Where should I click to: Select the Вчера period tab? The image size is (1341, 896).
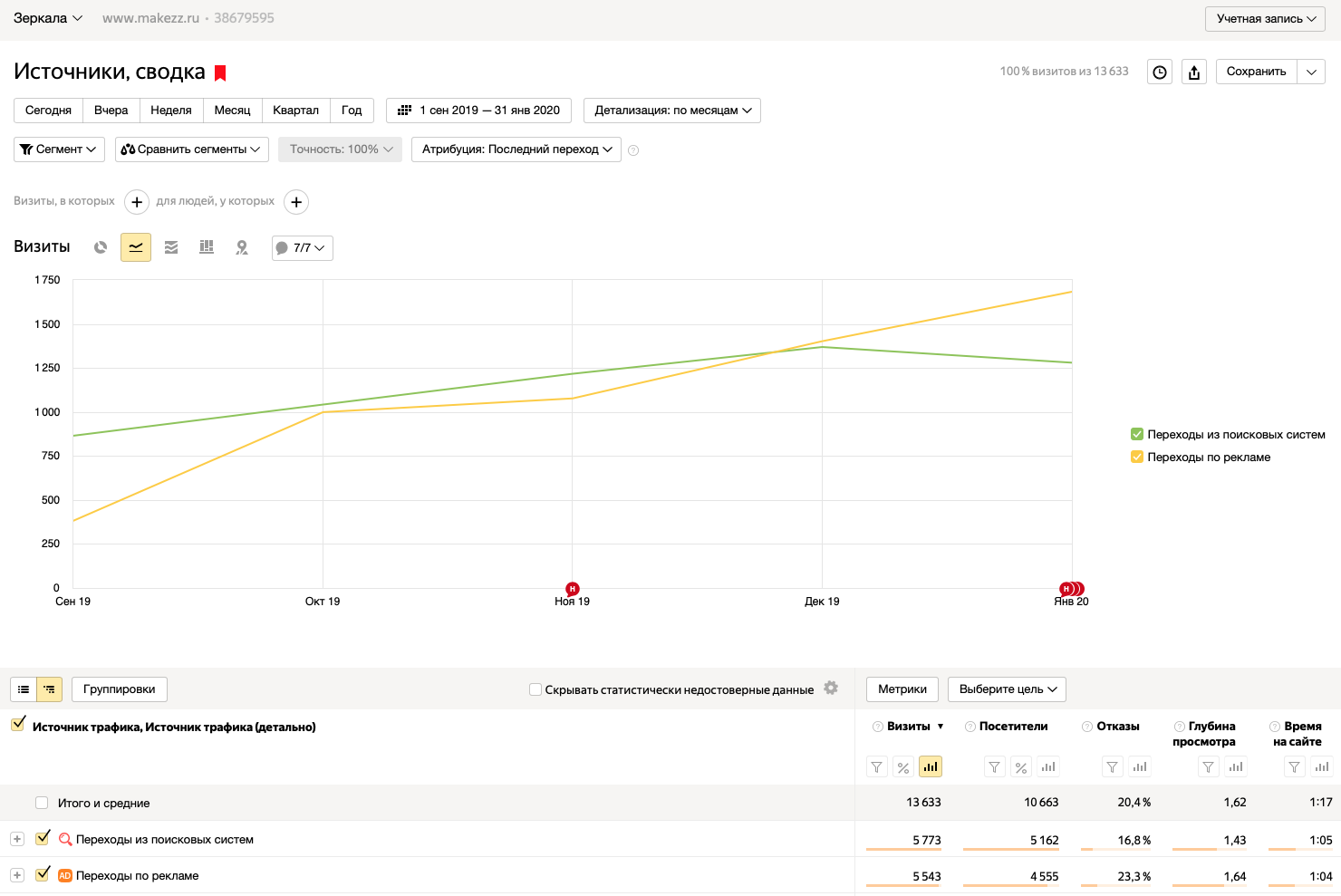111,111
